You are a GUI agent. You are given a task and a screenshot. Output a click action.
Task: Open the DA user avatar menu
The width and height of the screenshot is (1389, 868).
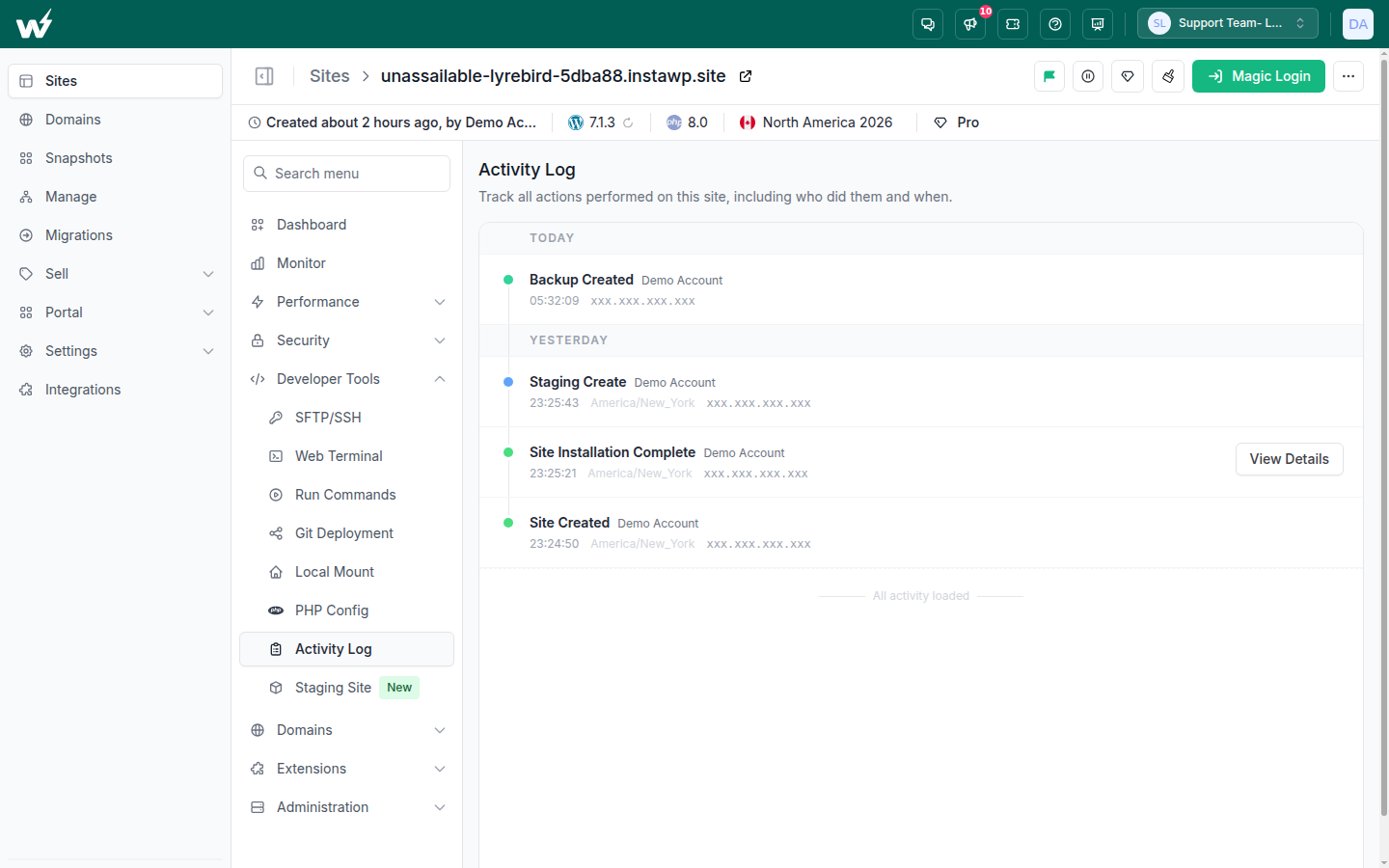click(1358, 24)
